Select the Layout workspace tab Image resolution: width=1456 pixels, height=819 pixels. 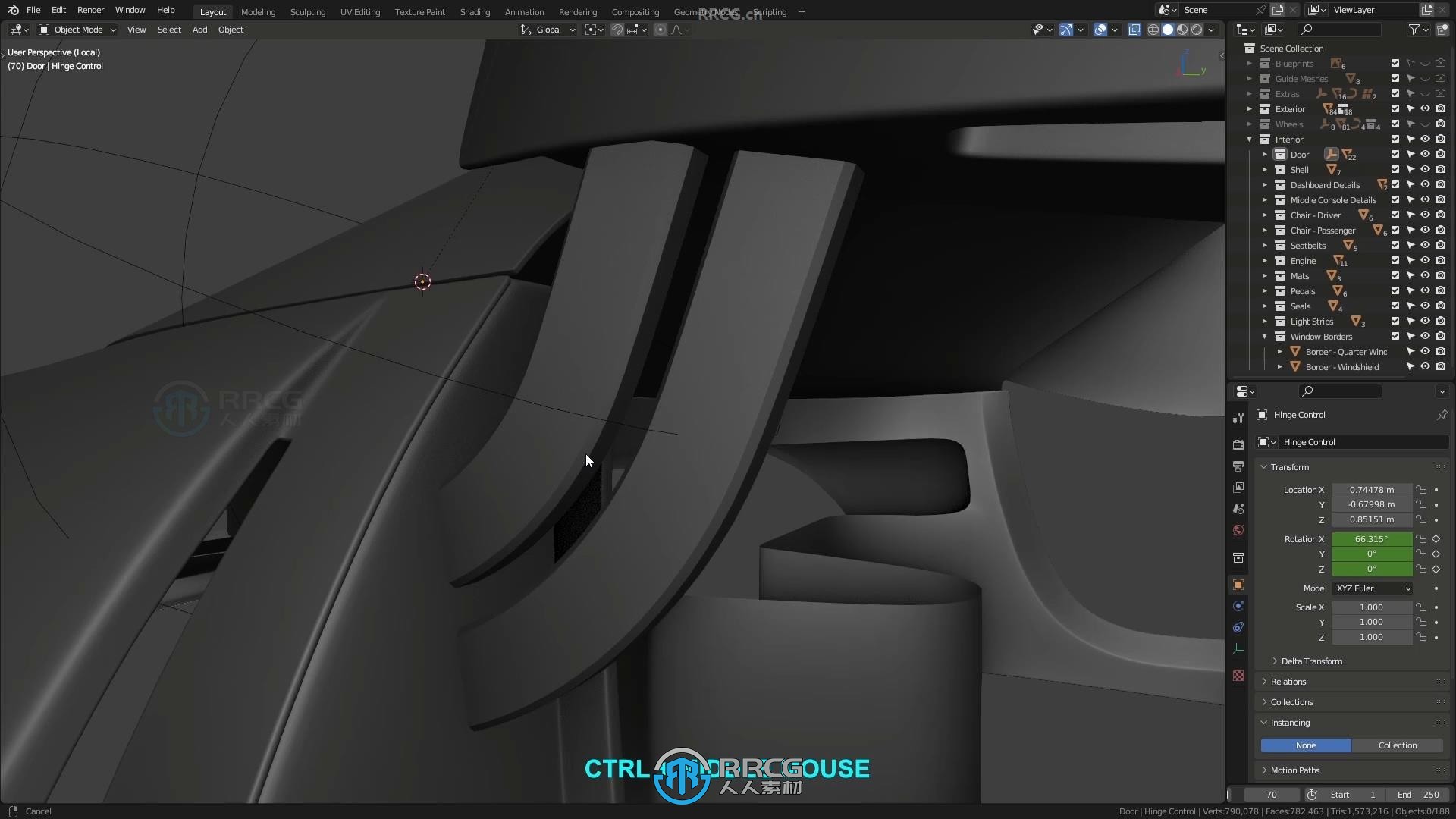(x=213, y=12)
